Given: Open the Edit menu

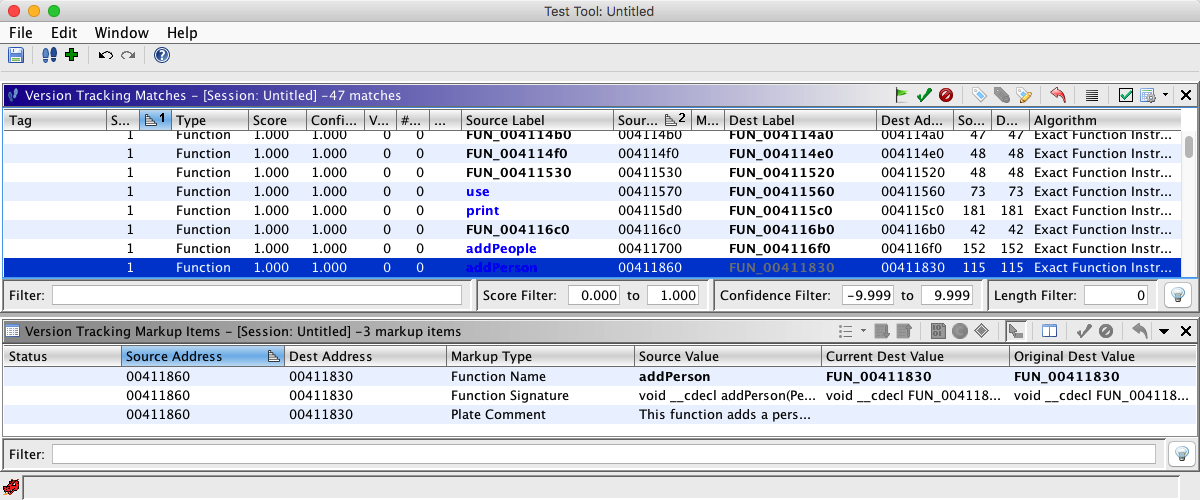Looking at the screenshot, I should point(64,33).
